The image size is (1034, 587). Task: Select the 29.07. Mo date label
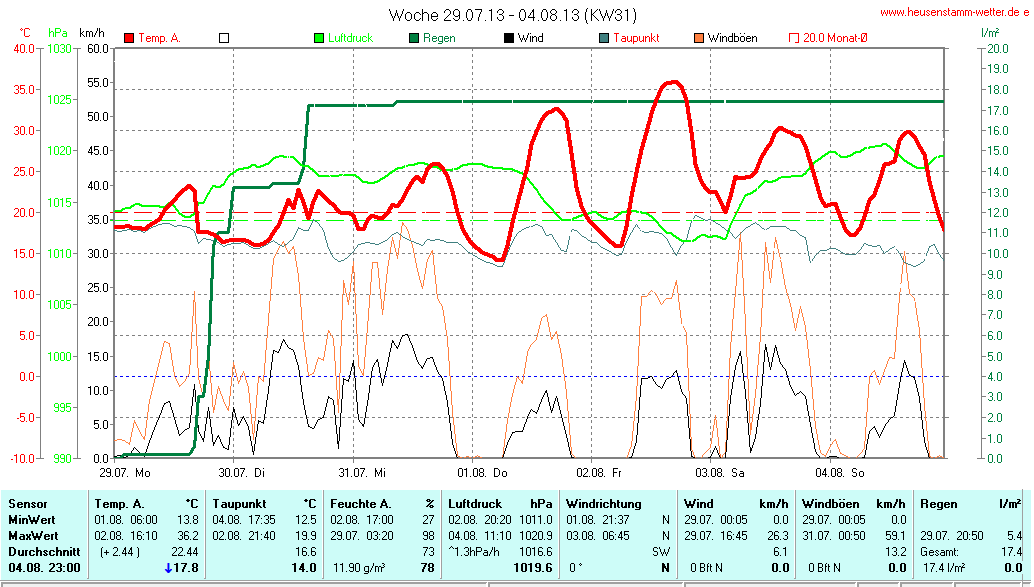[125, 471]
